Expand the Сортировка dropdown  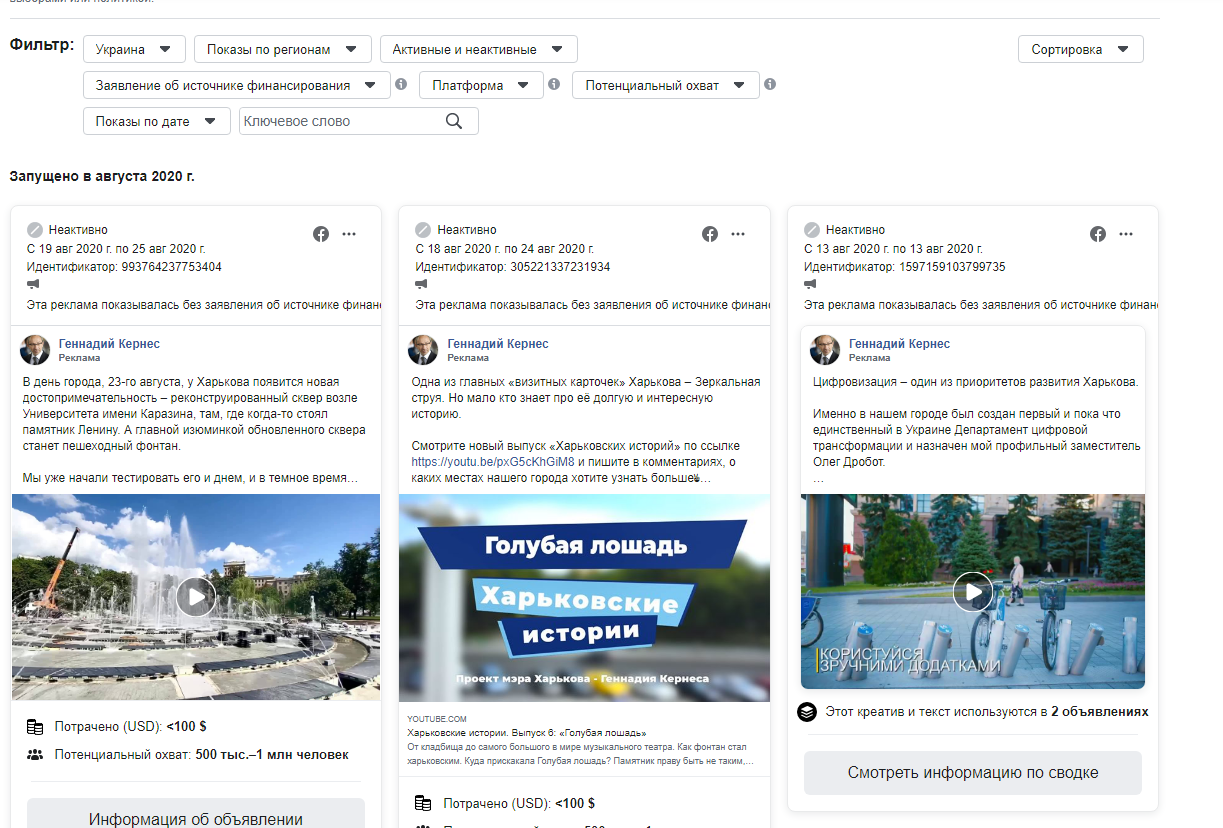click(1080, 49)
